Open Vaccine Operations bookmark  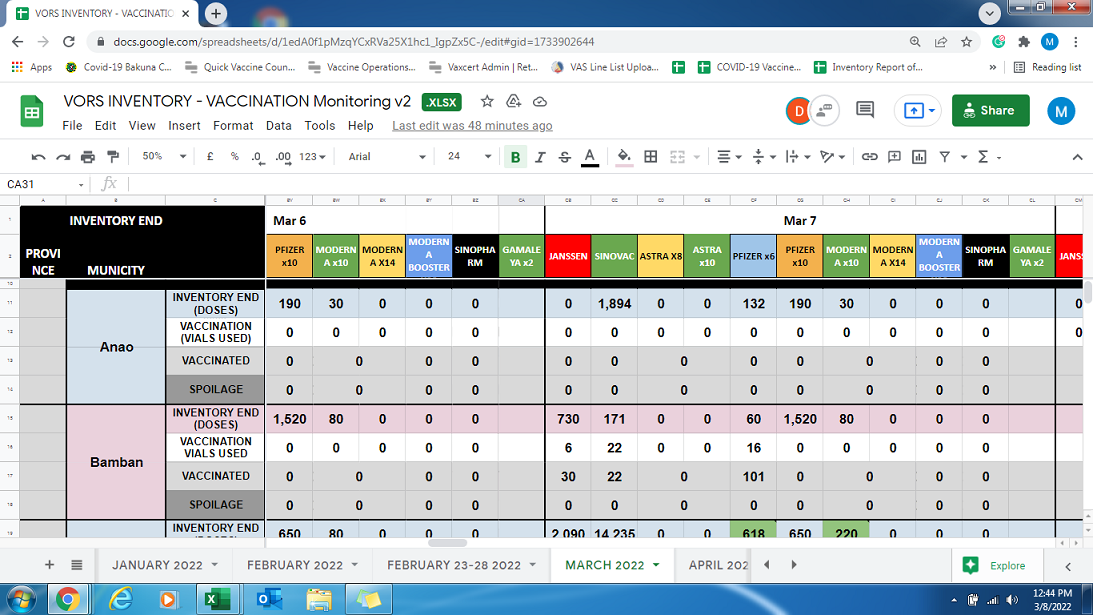tap(362, 67)
